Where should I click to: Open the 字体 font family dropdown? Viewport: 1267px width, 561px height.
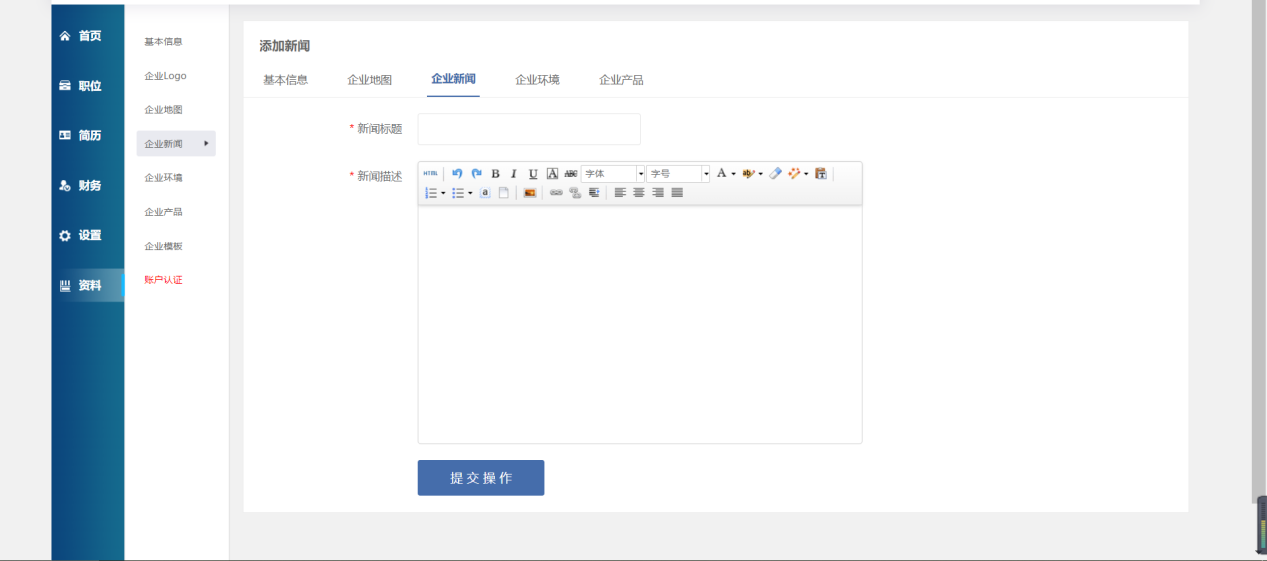(x=614, y=174)
